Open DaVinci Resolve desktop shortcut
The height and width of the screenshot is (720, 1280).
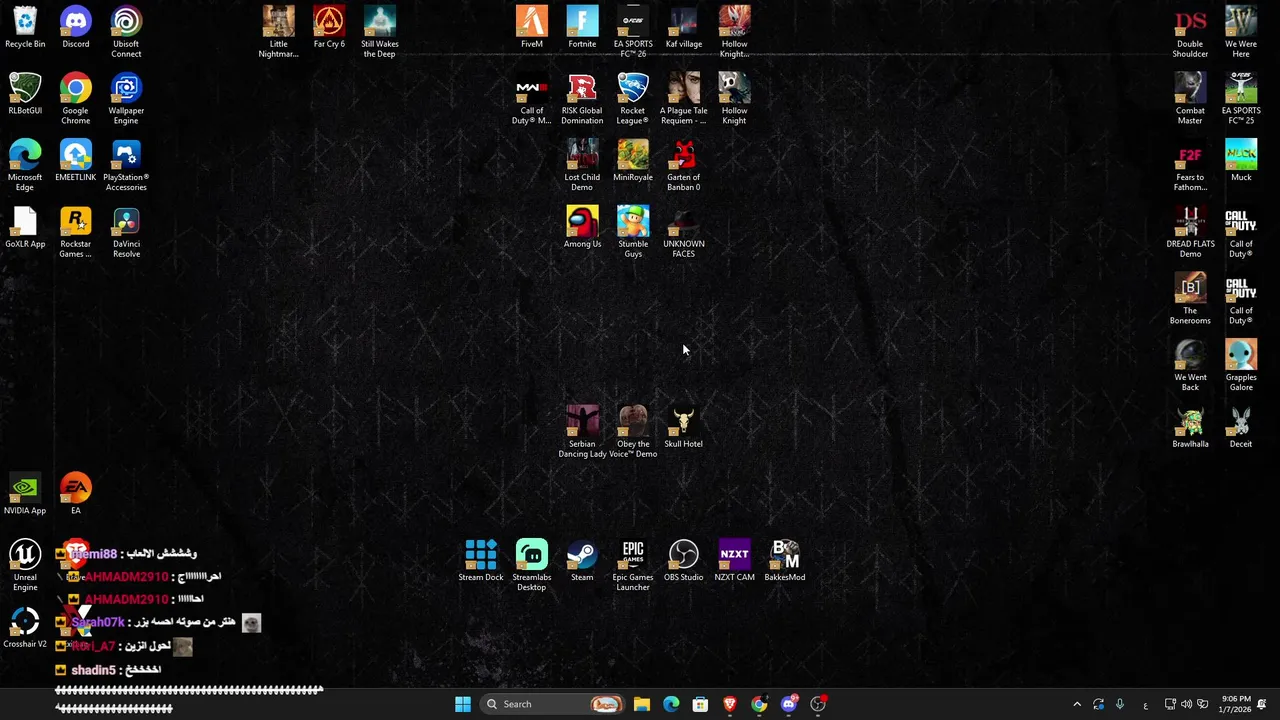coord(126,232)
